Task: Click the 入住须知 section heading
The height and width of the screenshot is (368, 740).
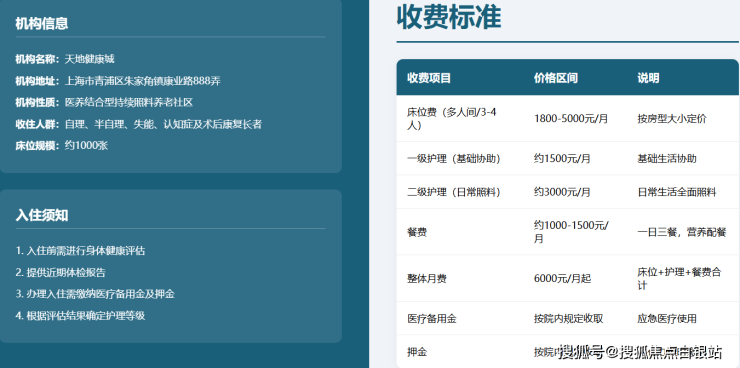Action: pos(42,216)
